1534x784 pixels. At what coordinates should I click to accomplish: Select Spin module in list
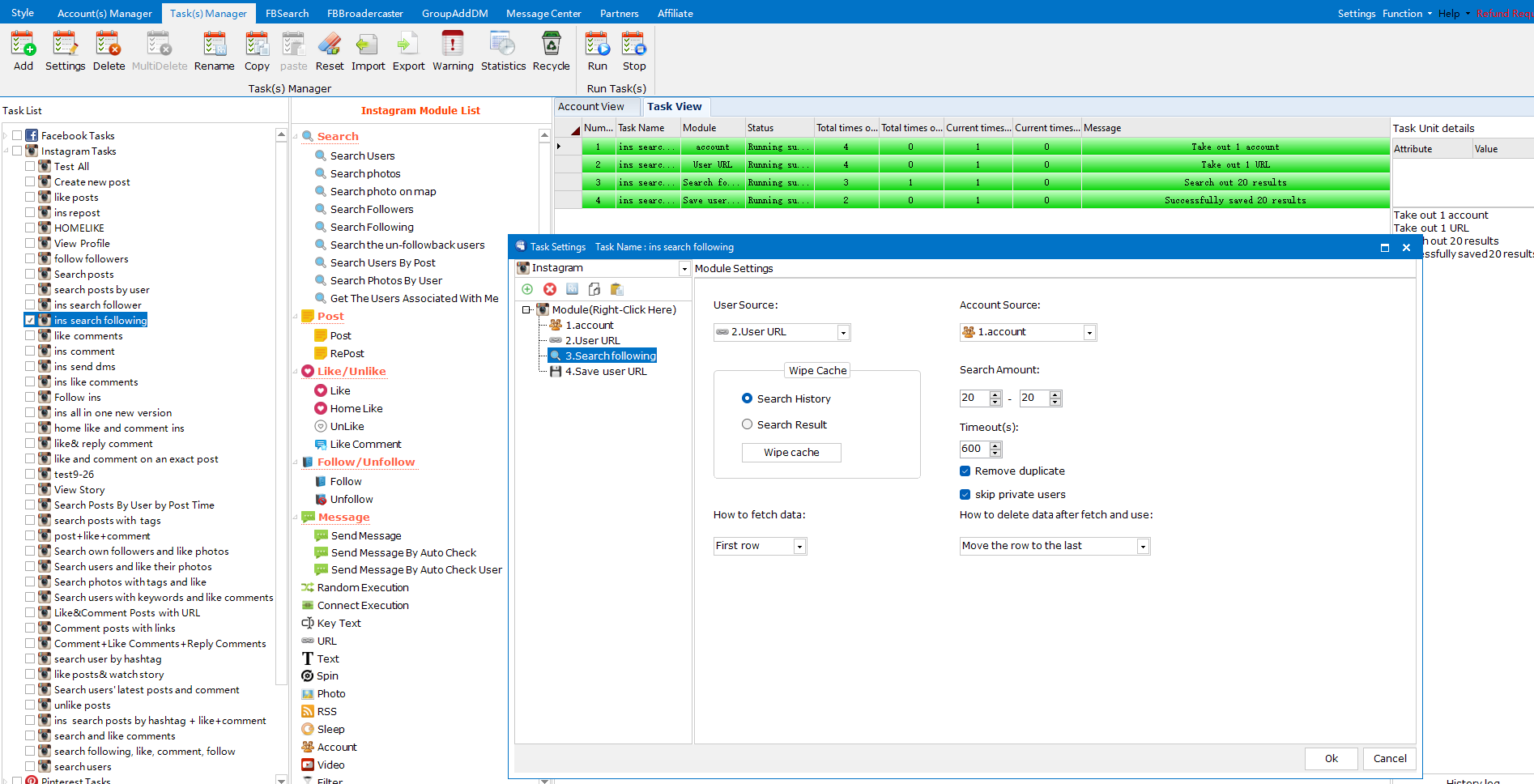pos(327,675)
